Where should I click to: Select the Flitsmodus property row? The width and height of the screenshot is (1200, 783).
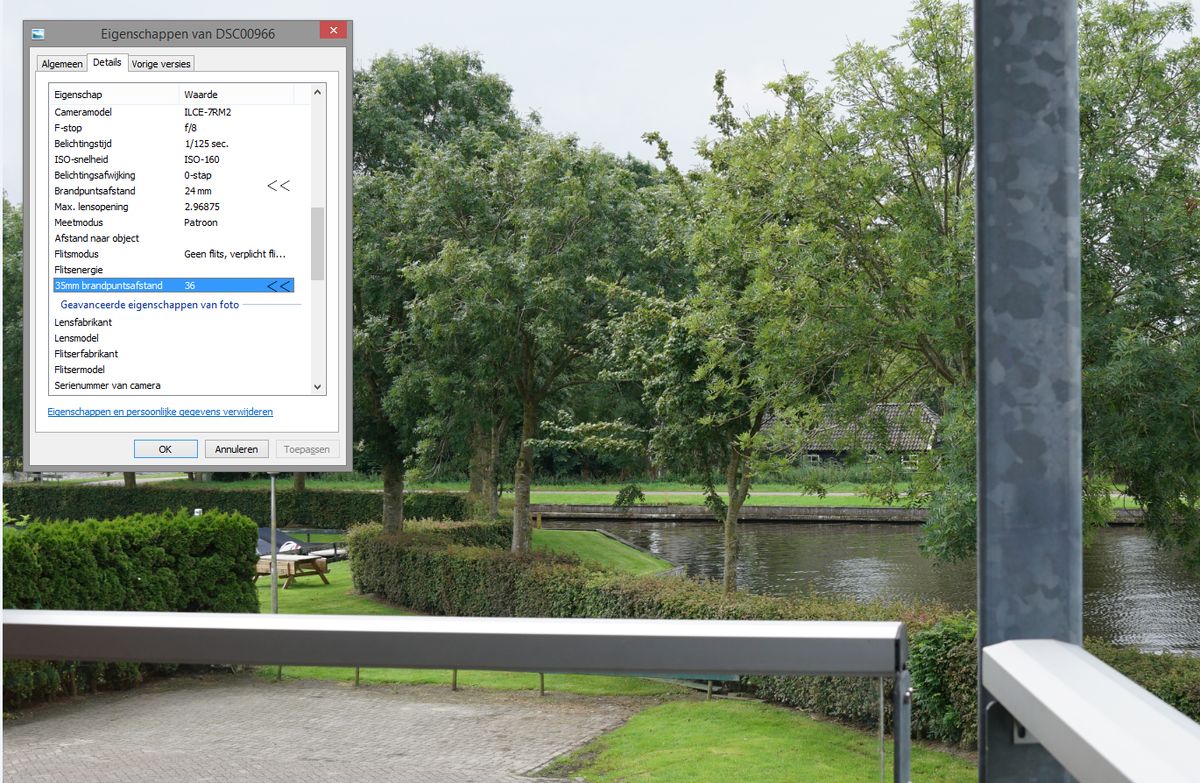[x=172, y=254]
